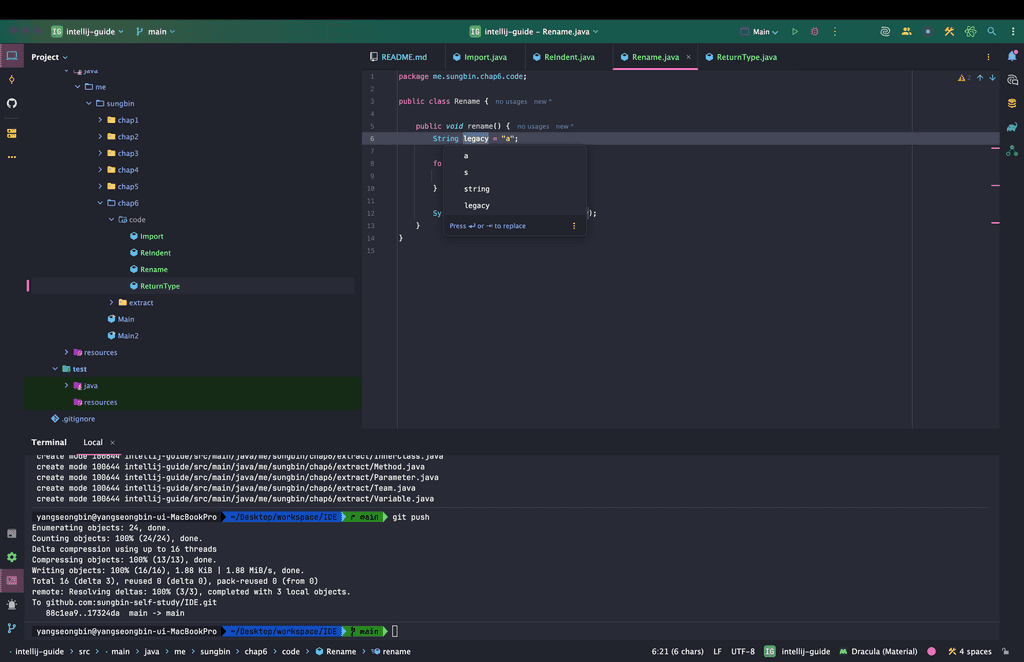Open the Database tool window
1024x662 pixels.
point(1012,103)
